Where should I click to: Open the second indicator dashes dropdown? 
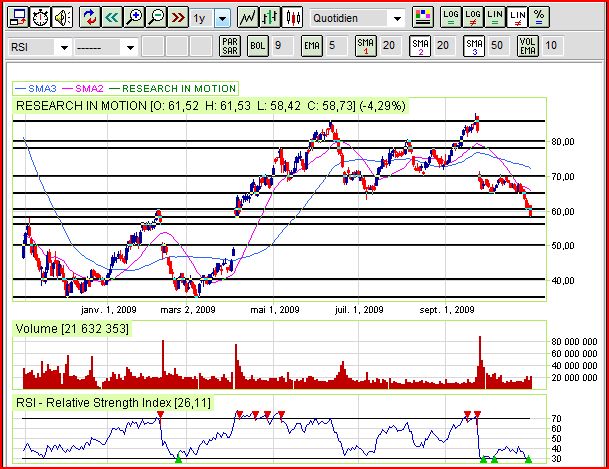[130, 48]
